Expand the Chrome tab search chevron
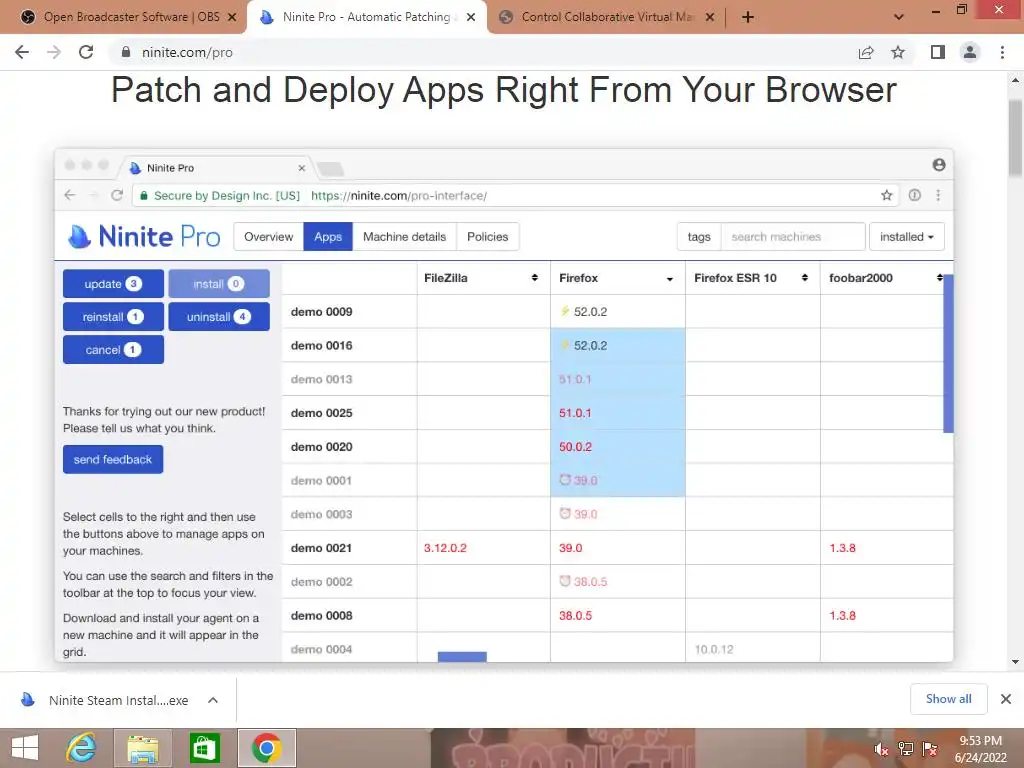Screen dimensions: 1024x768 tap(899, 17)
